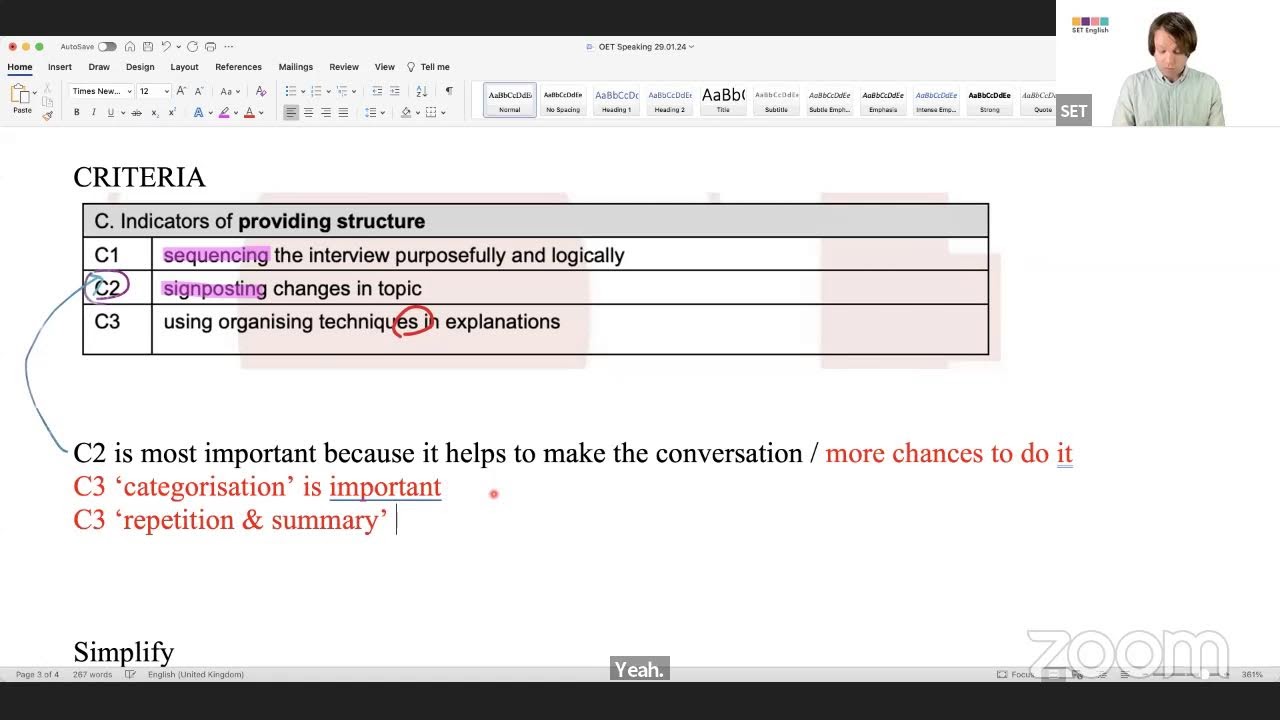The image size is (1280, 720).
Task: Open line spacing options
Action: point(370,113)
